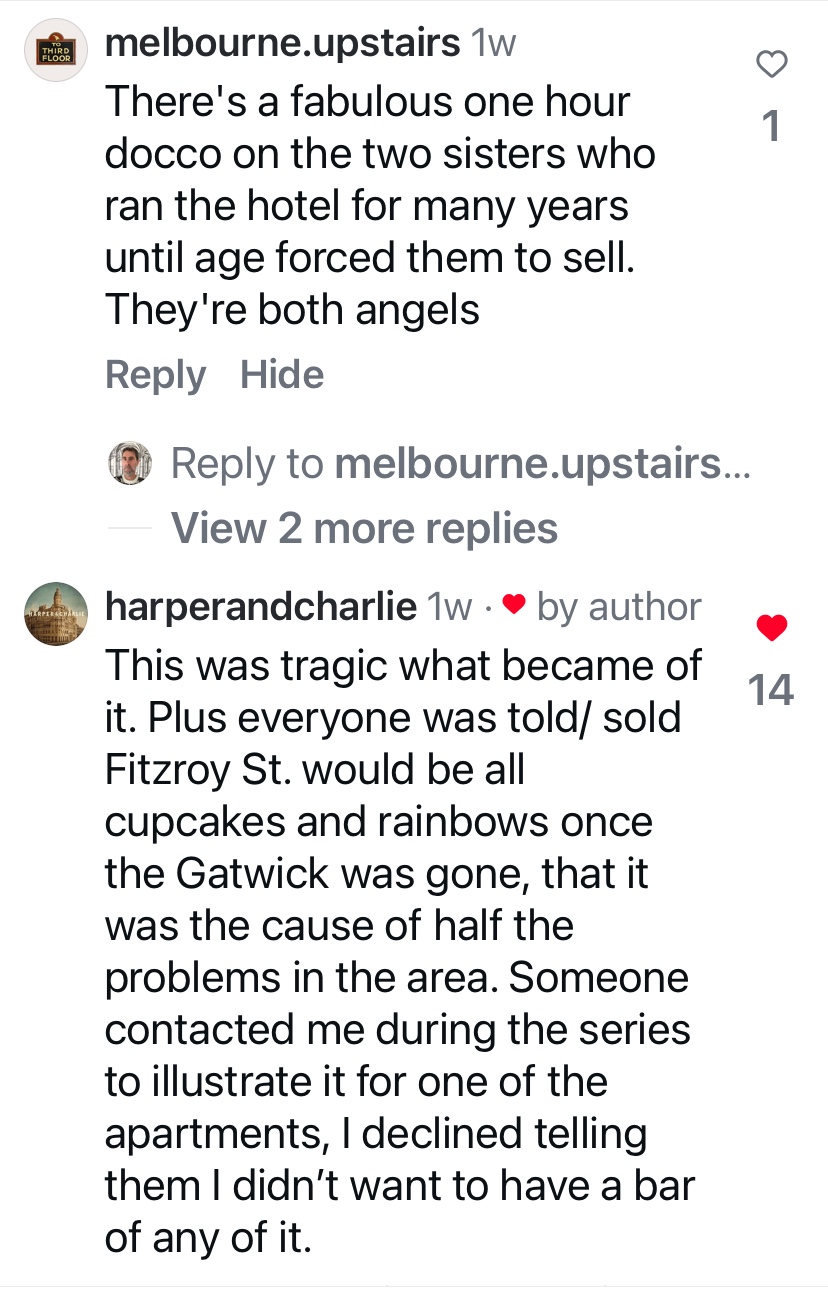Expand View 2 more replies
The width and height of the screenshot is (828, 1300).
364,527
